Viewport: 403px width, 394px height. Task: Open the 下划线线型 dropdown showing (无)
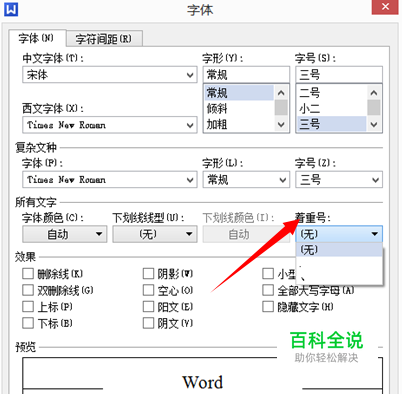(x=155, y=234)
